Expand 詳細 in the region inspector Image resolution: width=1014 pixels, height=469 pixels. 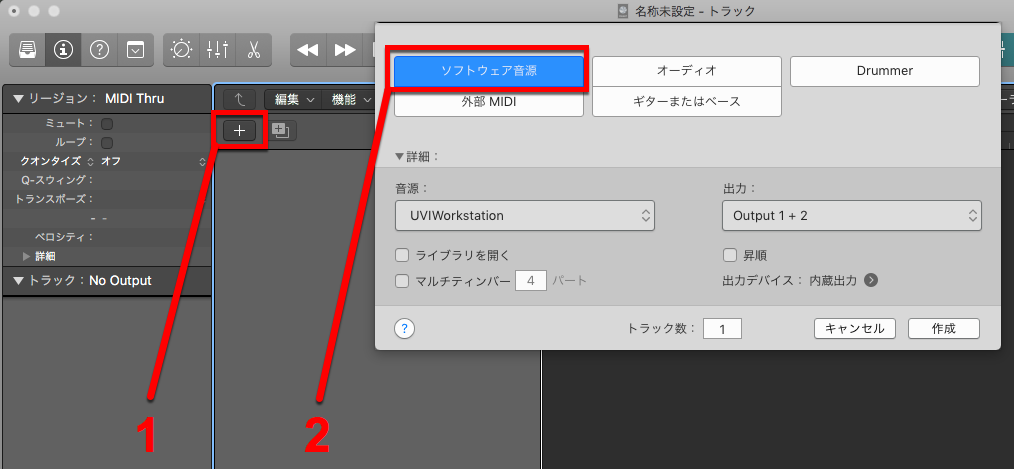27,256
